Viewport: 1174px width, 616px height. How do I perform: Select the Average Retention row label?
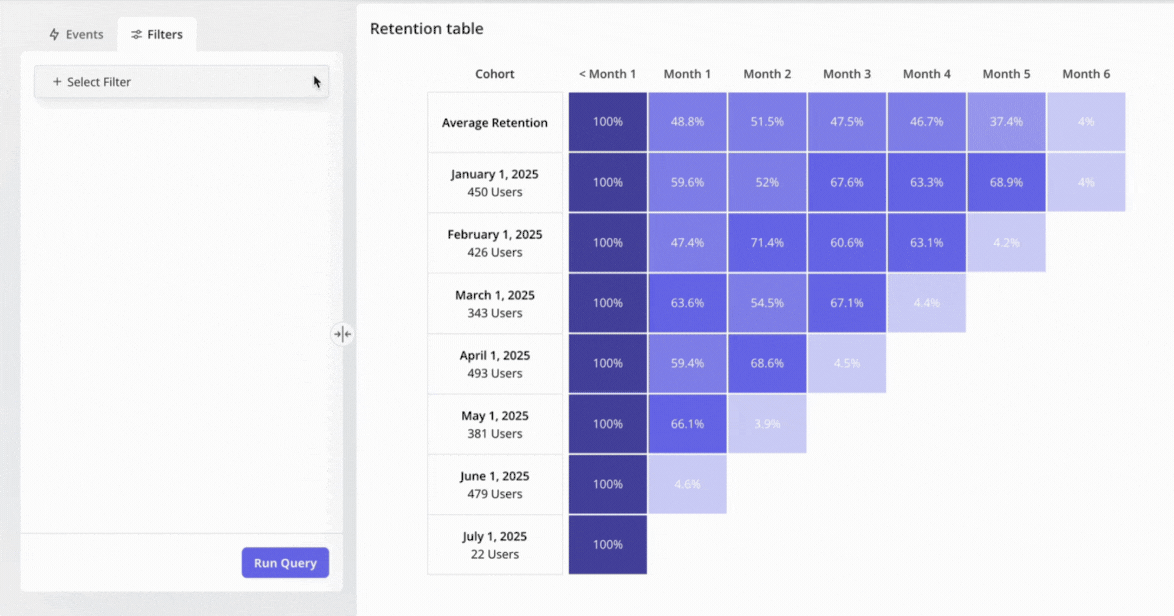[494, 122]
